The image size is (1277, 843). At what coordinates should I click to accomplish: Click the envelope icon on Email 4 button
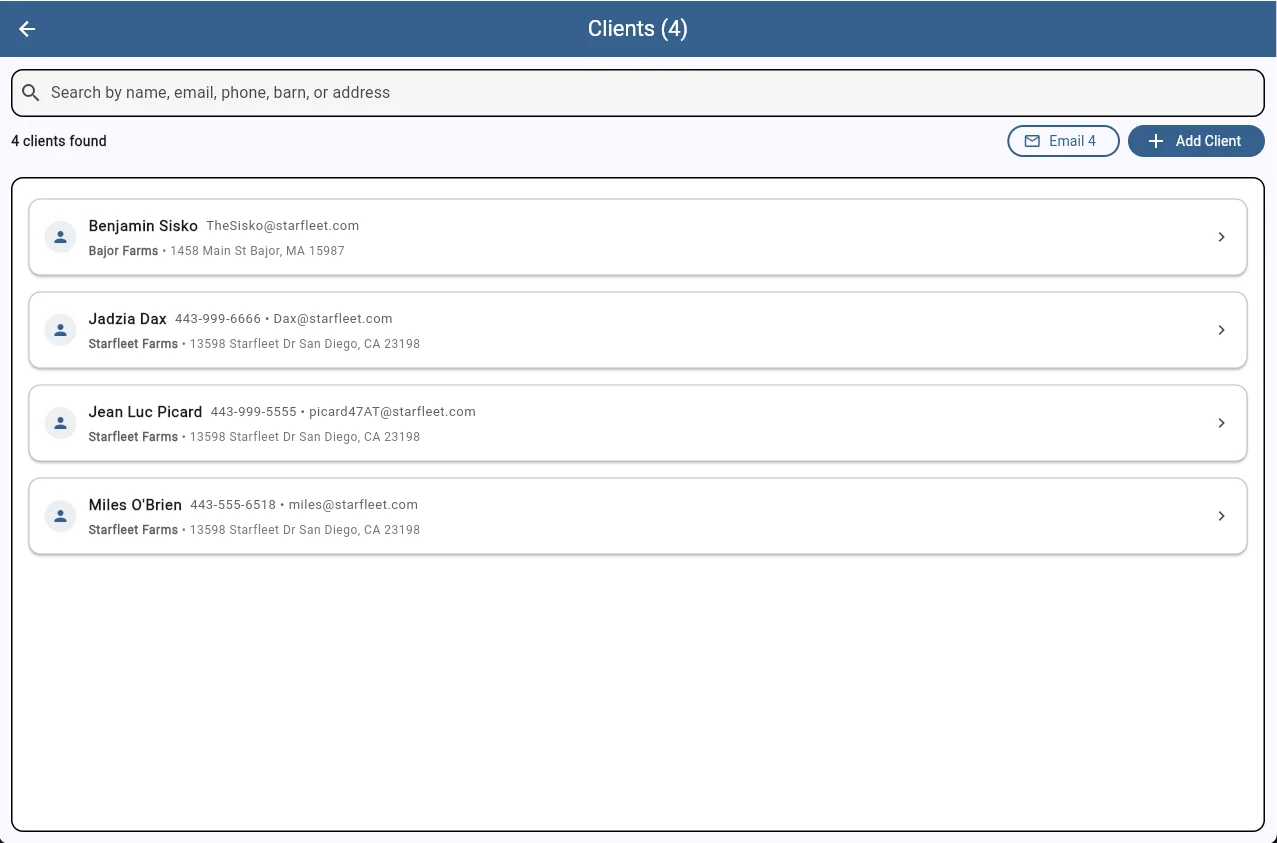tap(1031, 140)
